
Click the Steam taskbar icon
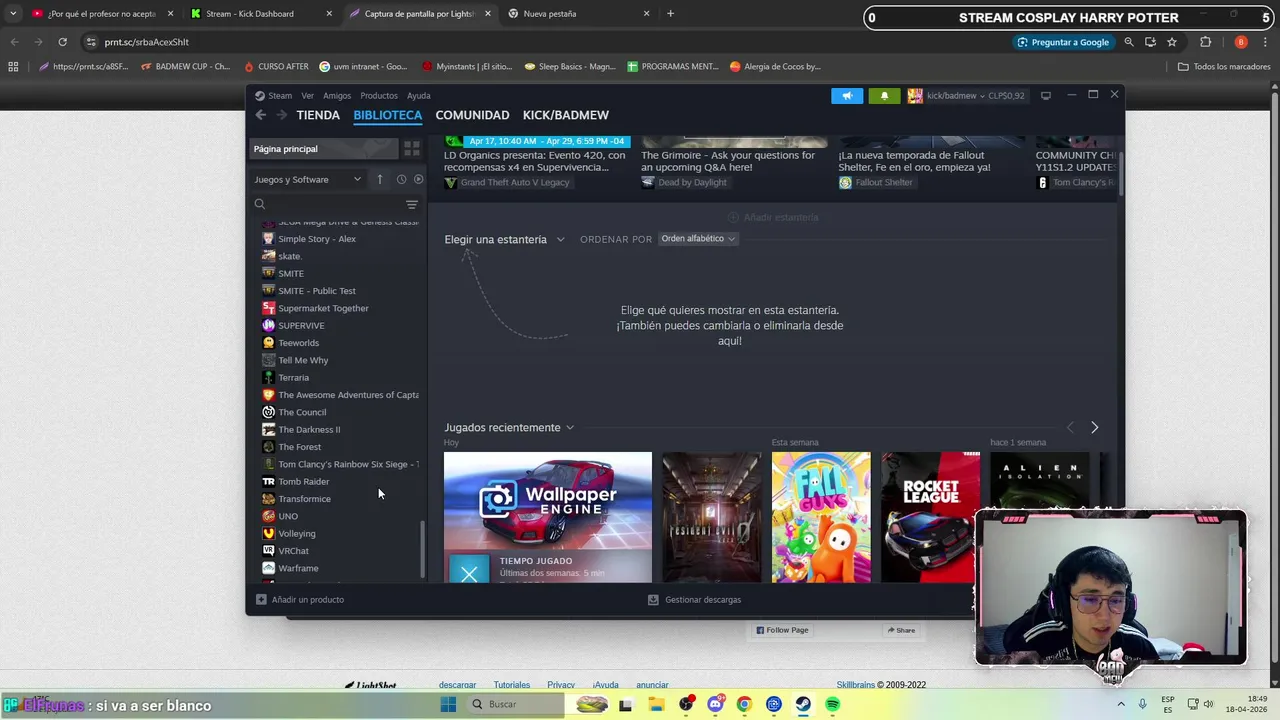803,704
